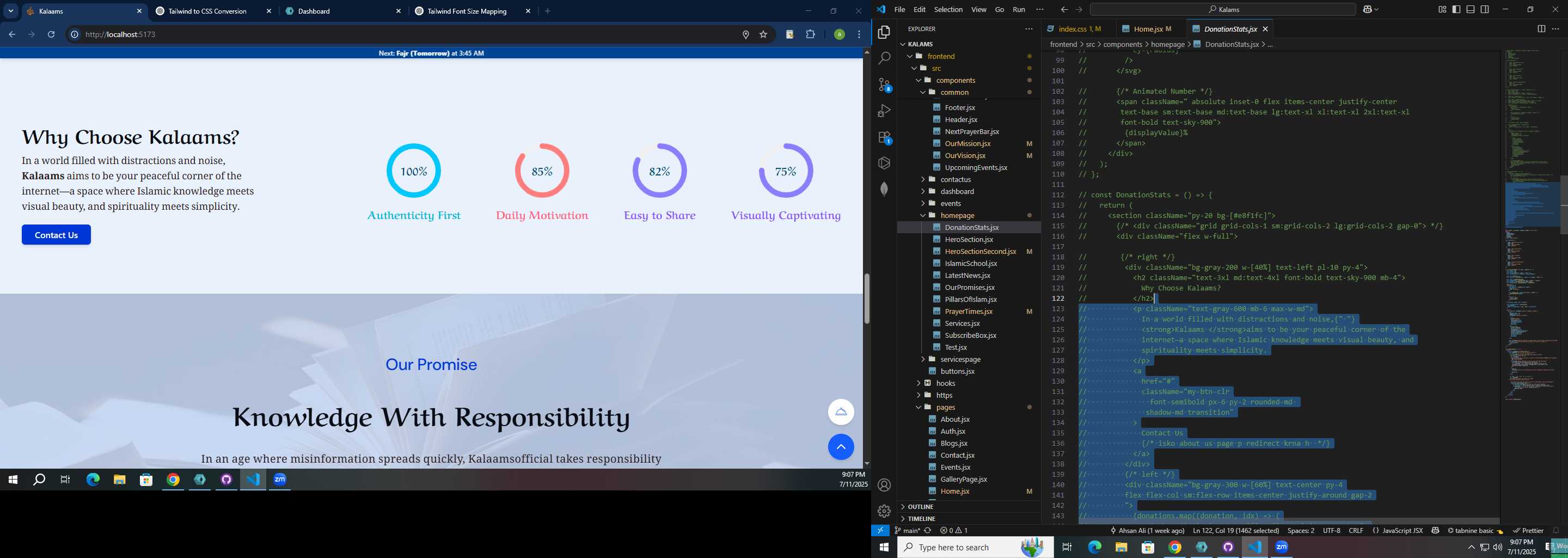The width and height of the screenshot is (1568, 558).
Task: Close the DonationStats.jsx editor tab
Action: point(1265,29)
